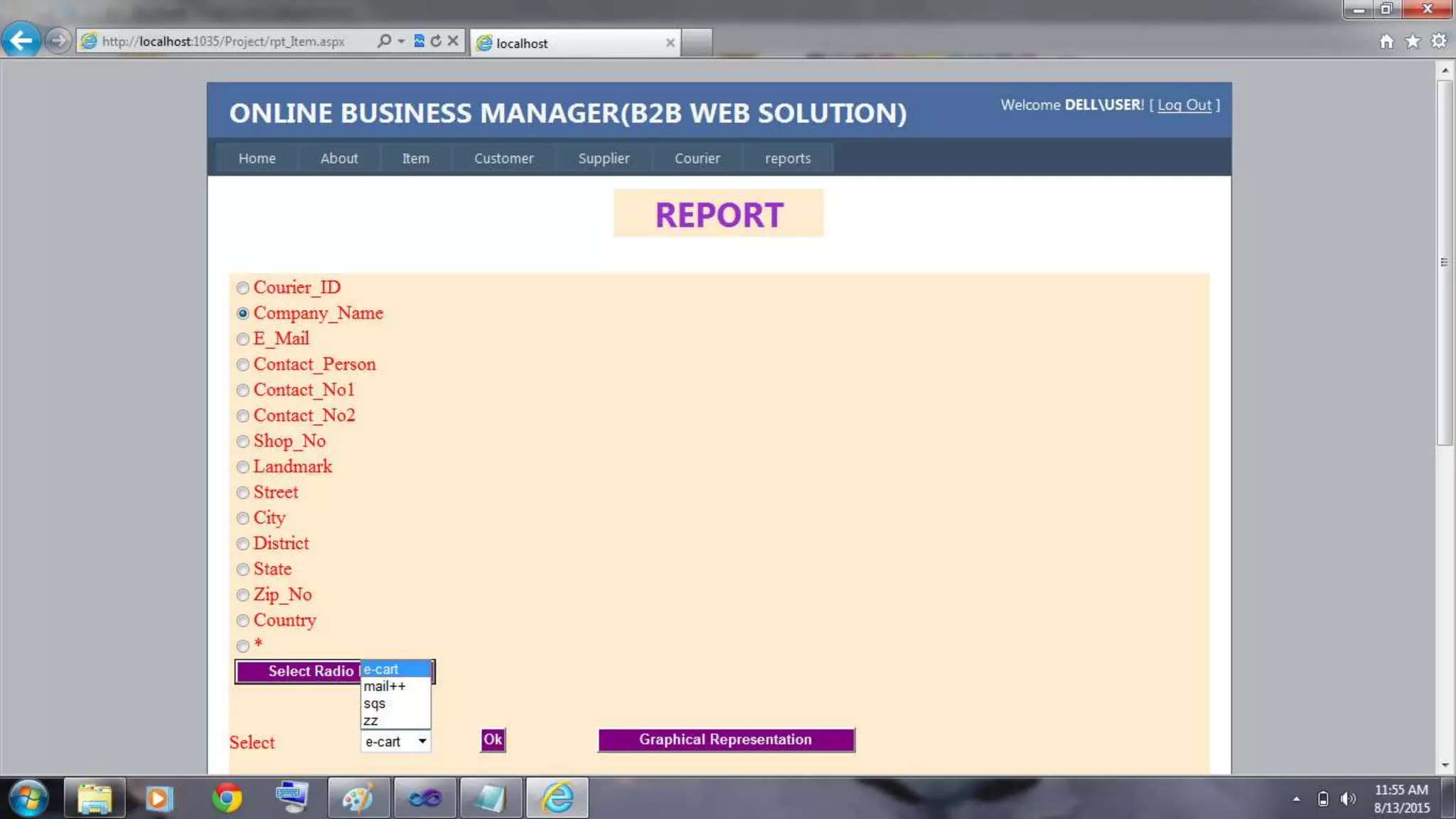Click the taskbar volume speaker icon
The image size is (1456, 819).
coord(1347,798)
